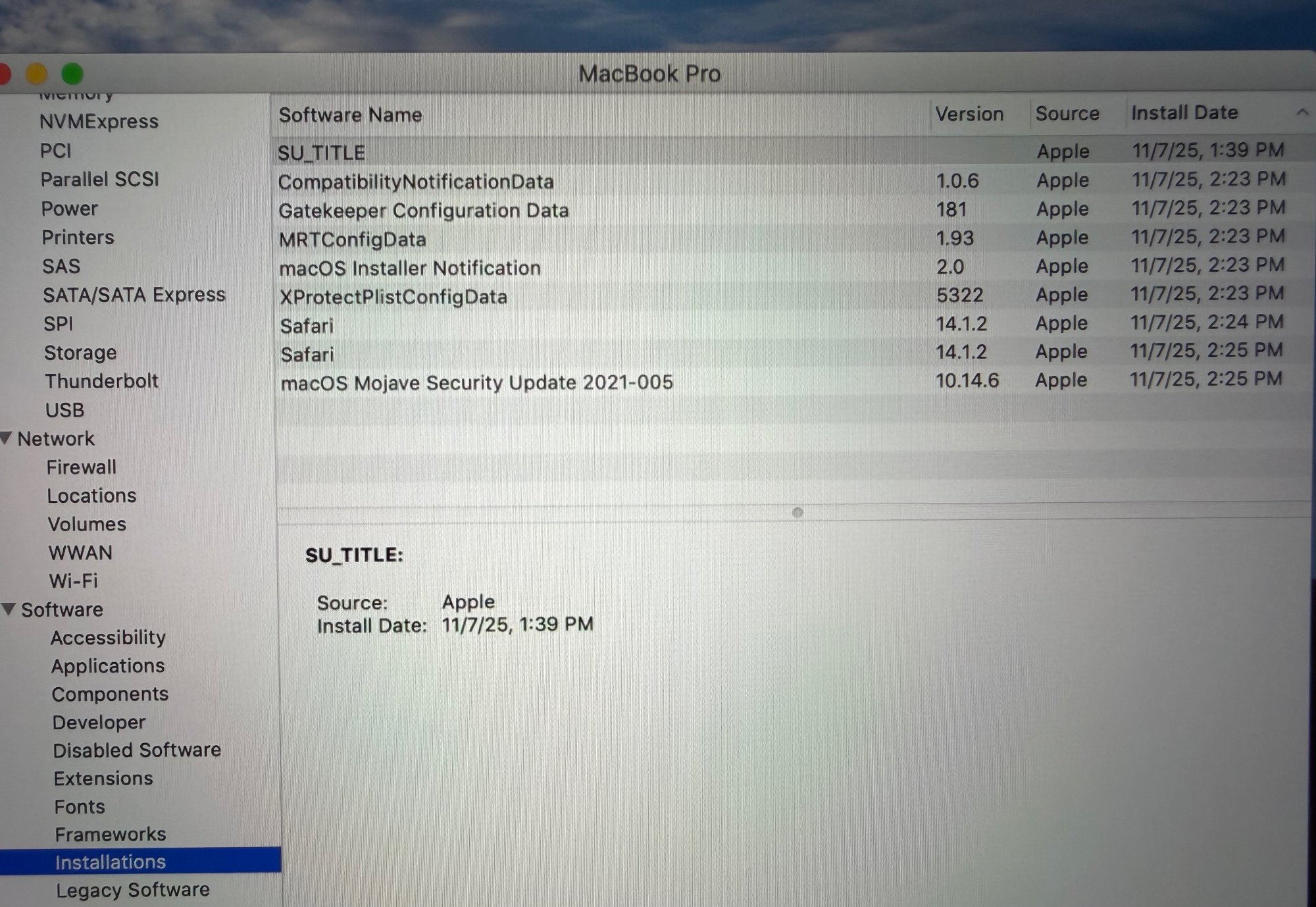The image size is (1316, 907).
Task: Select macOS Mojave Security Update 2021-005 row
Action: 476,382
